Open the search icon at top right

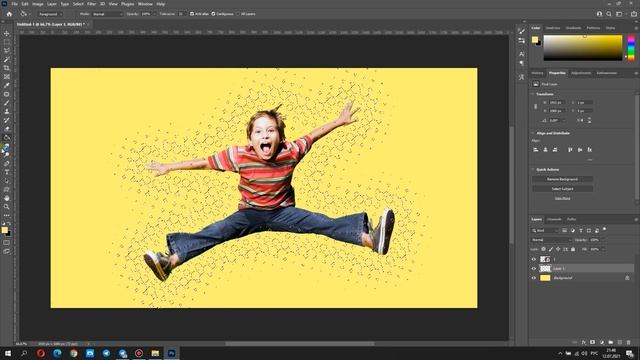(609, 14)
